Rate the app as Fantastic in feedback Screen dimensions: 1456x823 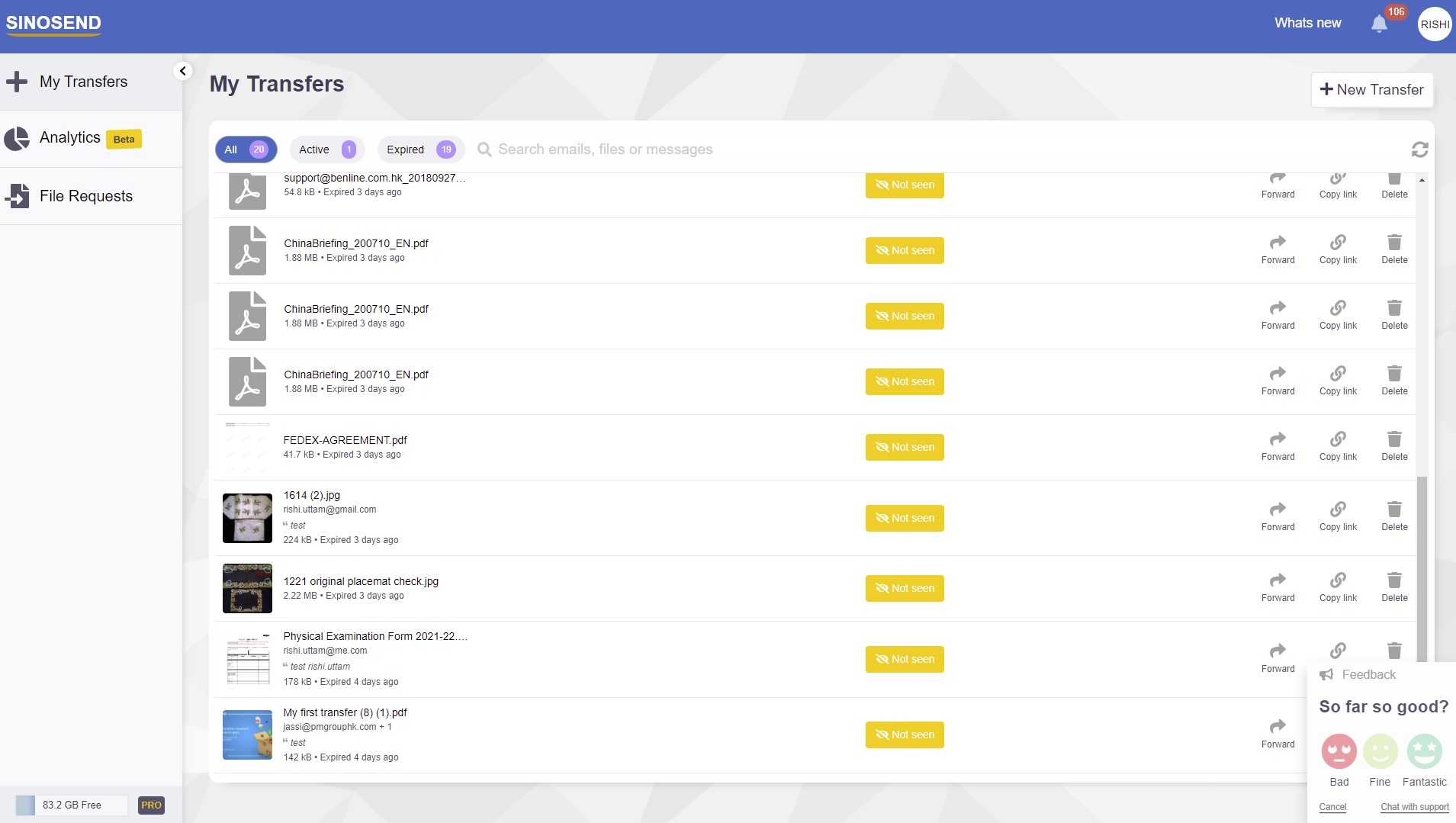1423,752
